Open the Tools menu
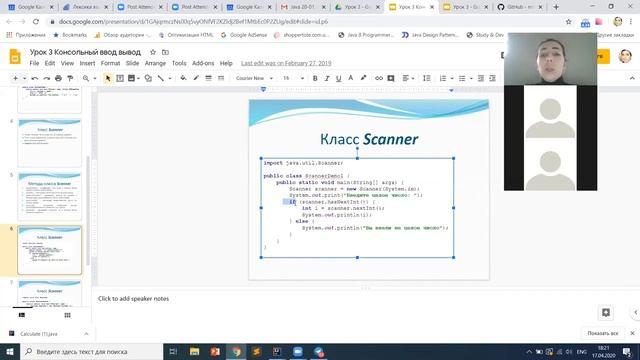640x360 pixels. point(179,63)
